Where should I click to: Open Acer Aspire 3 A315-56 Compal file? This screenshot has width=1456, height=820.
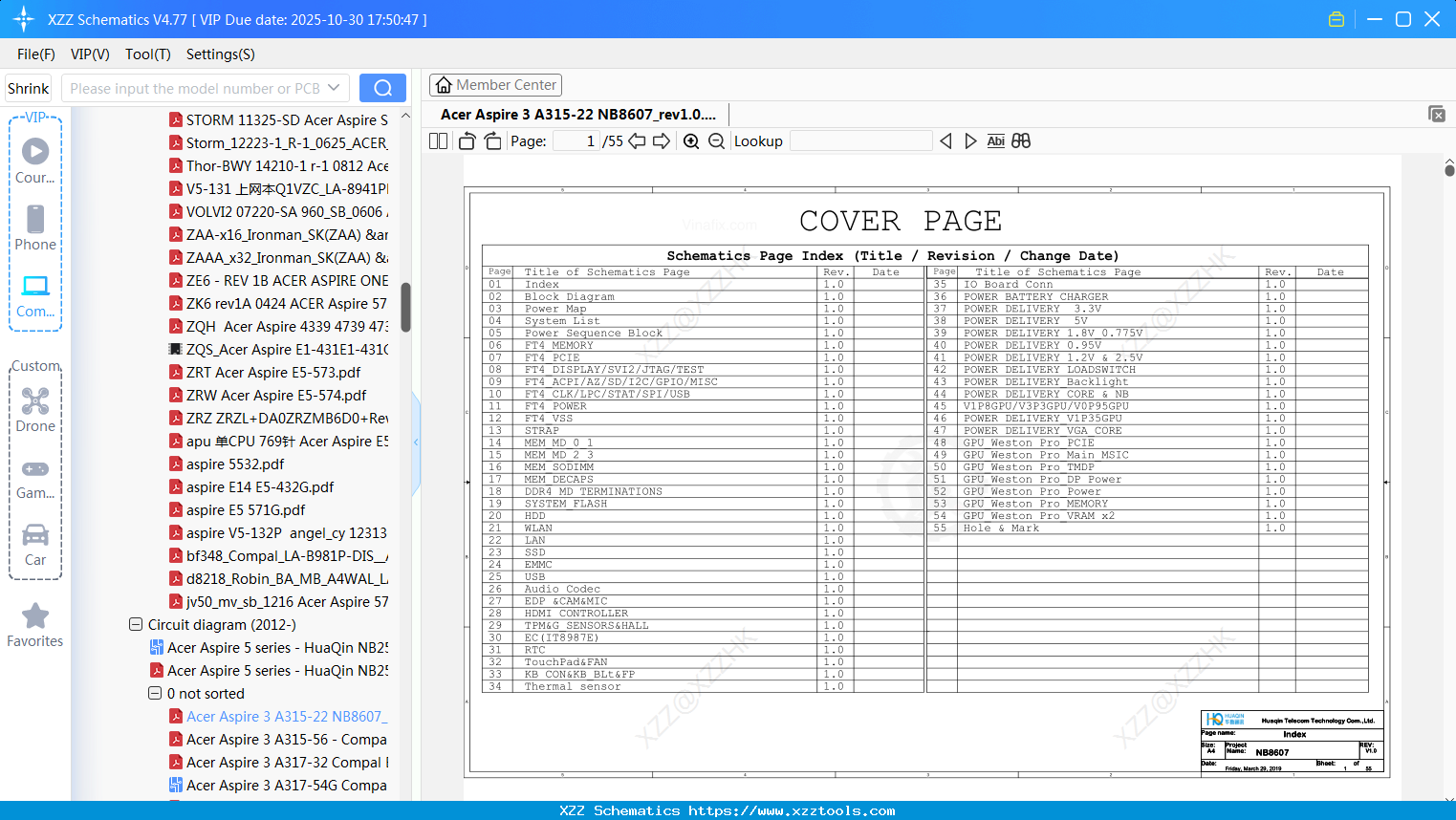click(x=279, y=739)
